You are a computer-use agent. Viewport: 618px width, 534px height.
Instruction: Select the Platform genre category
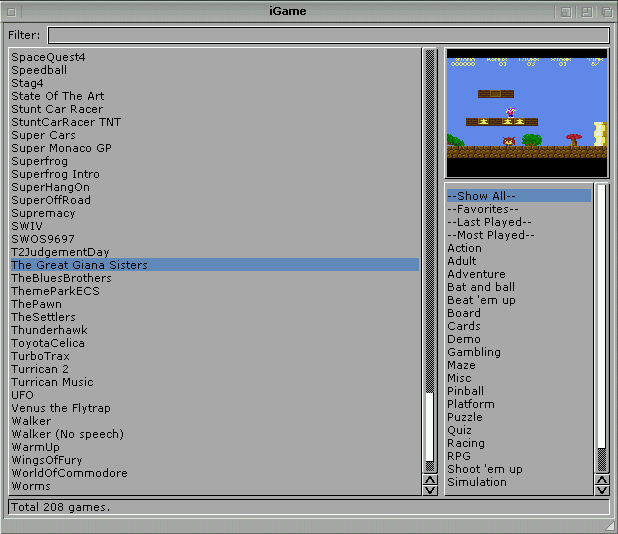[x=470, y=404]
